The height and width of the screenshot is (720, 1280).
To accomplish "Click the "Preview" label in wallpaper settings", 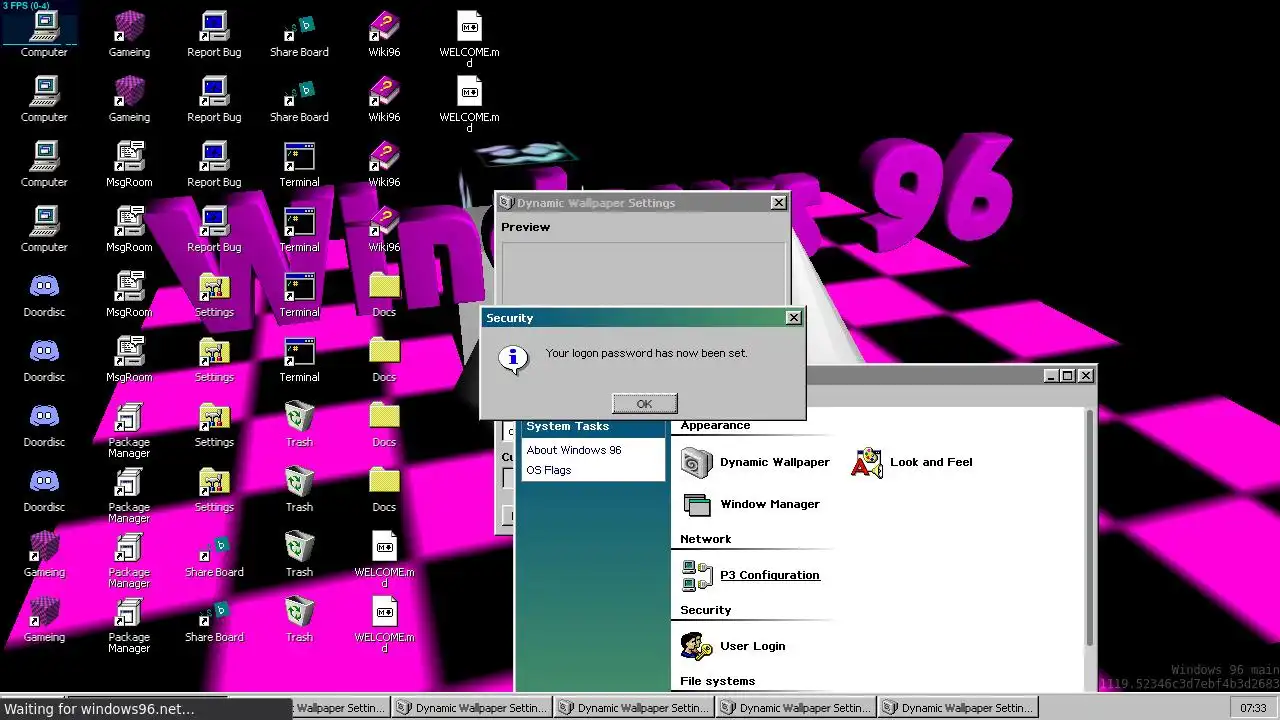I will [x=526, y=227].
